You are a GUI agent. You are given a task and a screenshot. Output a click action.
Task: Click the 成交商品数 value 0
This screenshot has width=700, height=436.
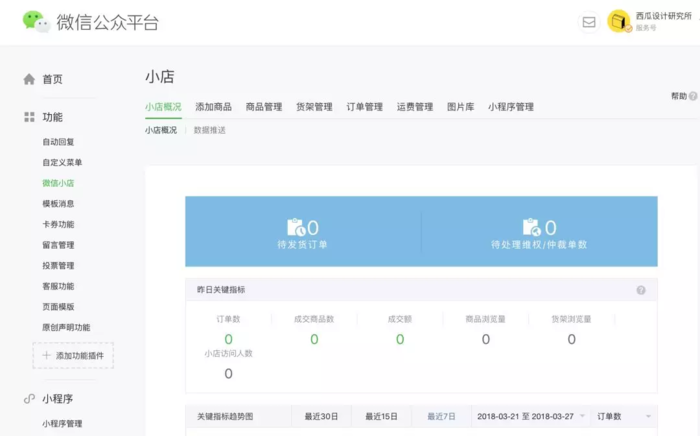pos(314,340)
